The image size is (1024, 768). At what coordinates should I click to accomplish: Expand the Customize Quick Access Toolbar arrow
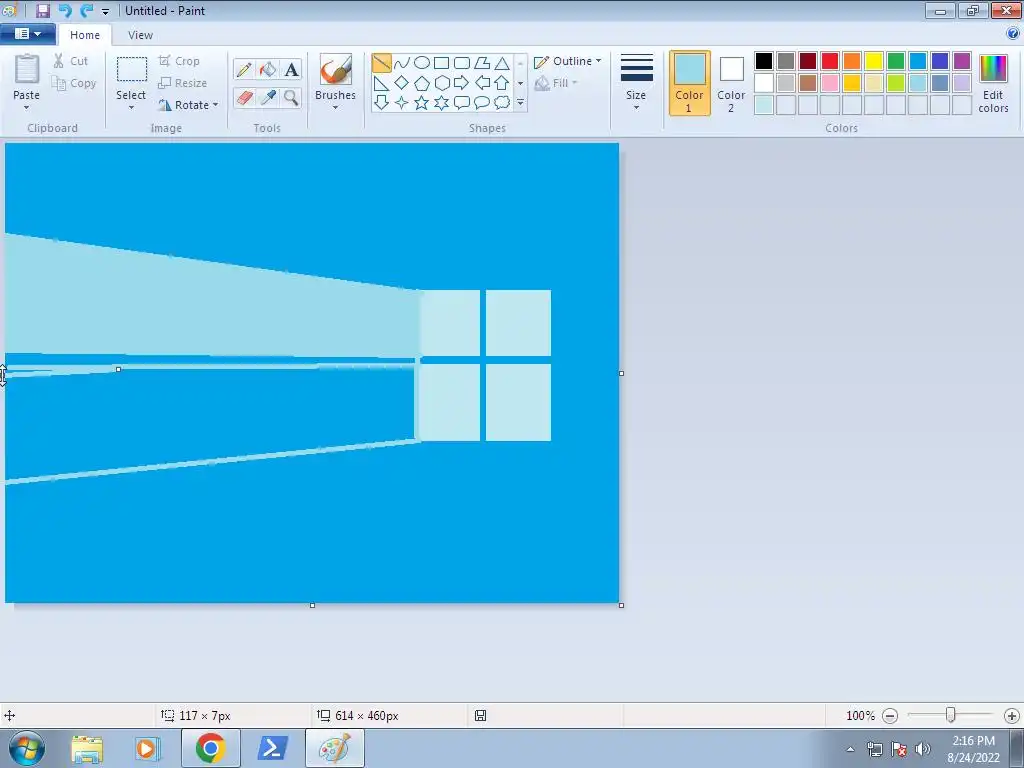pyautogui.click(x=105, y=11)
